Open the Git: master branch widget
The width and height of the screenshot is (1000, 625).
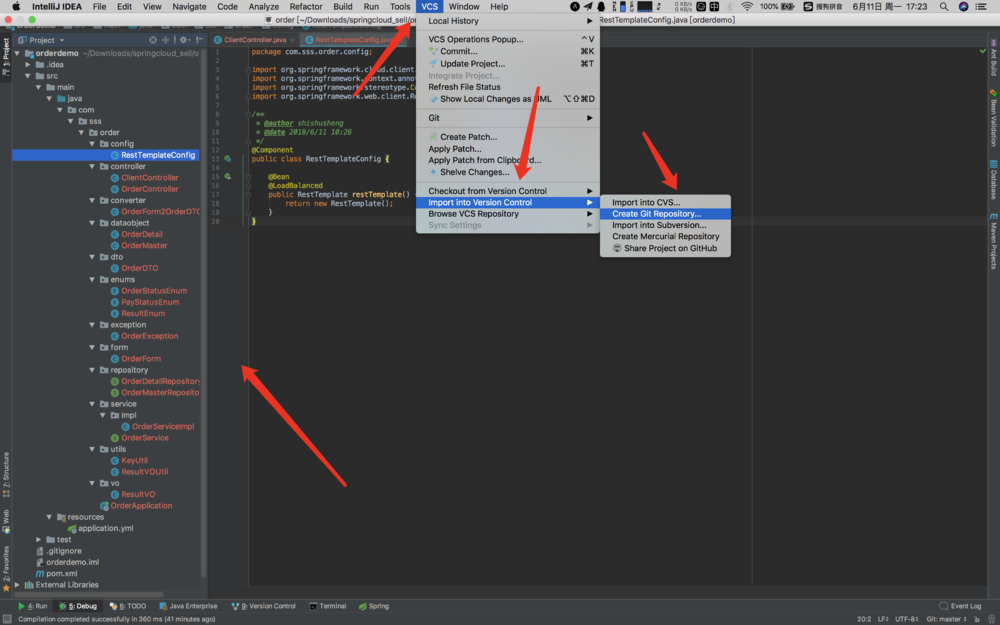946,619
